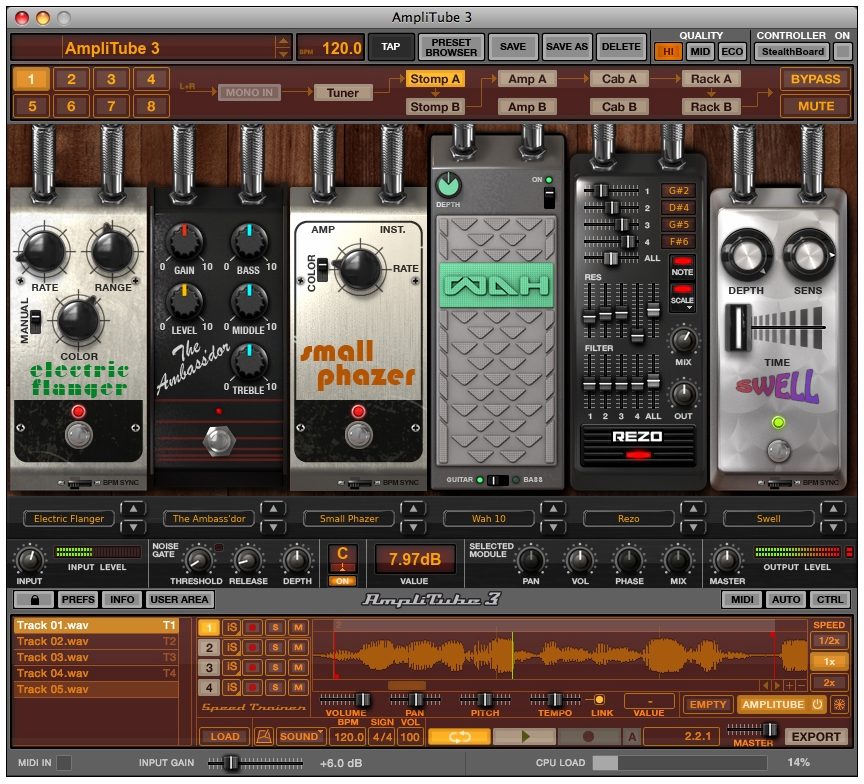864x784 pixels.
Task: Click the iS input icon on track 4
Action: coord(231,687)
